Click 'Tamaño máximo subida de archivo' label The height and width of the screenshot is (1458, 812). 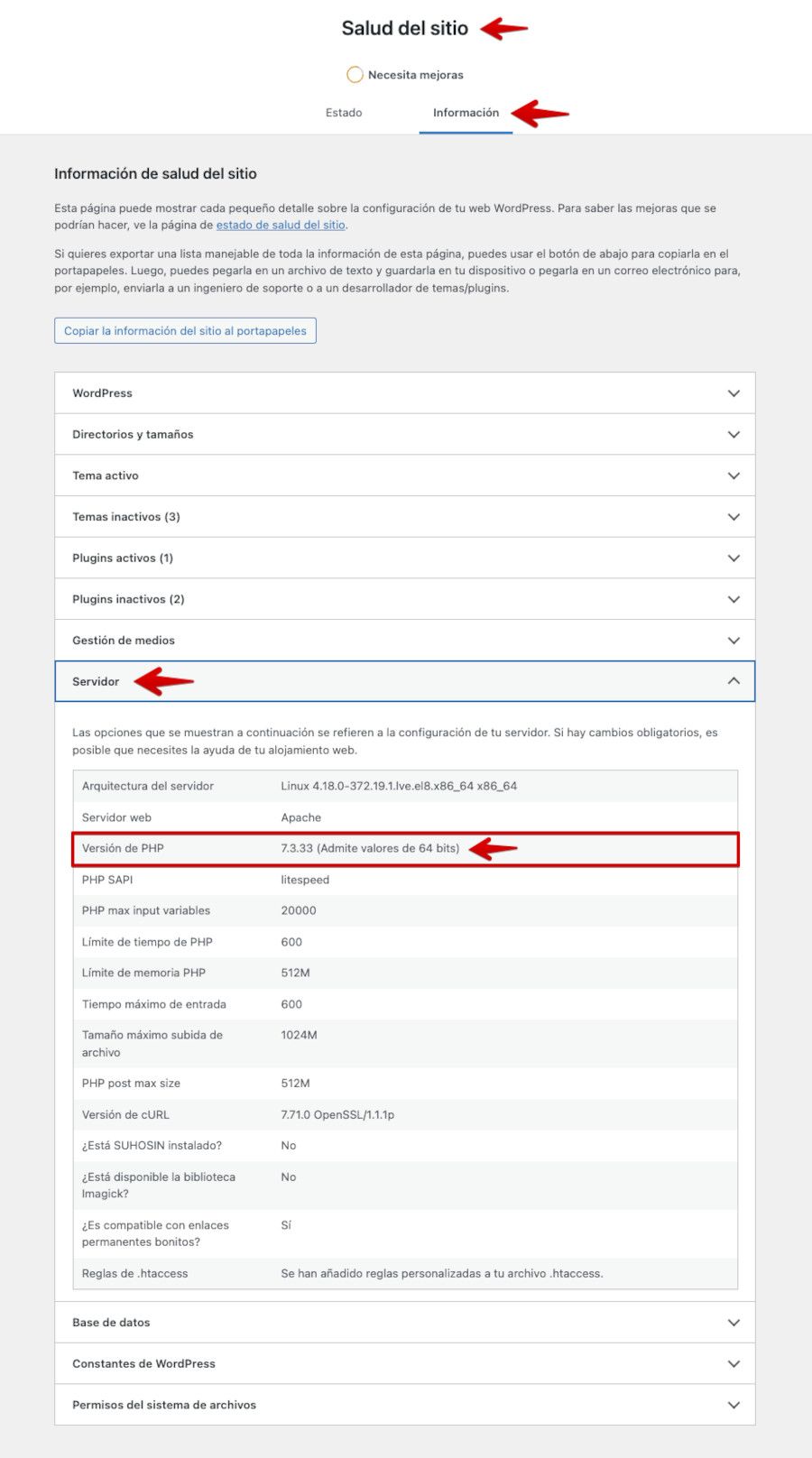click(x=152, y=1044)
